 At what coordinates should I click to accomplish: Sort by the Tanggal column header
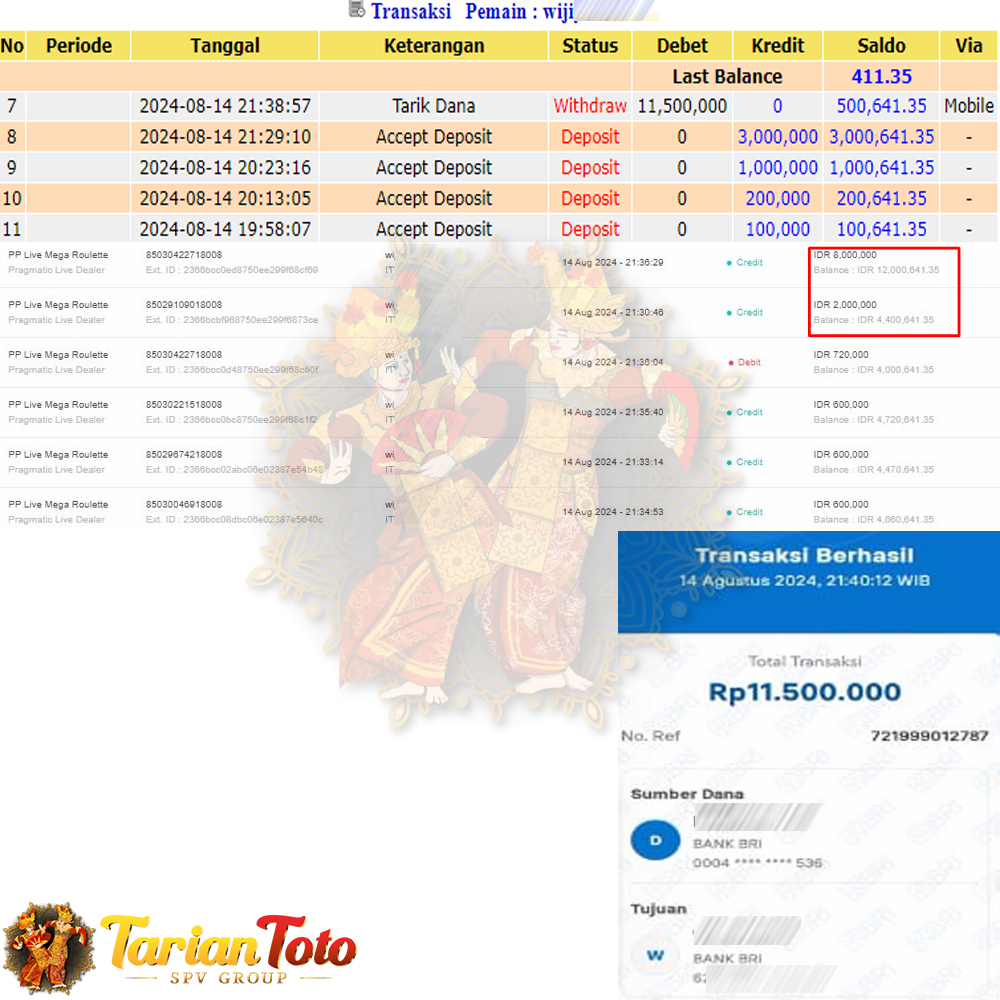click(x=225, y=45)
